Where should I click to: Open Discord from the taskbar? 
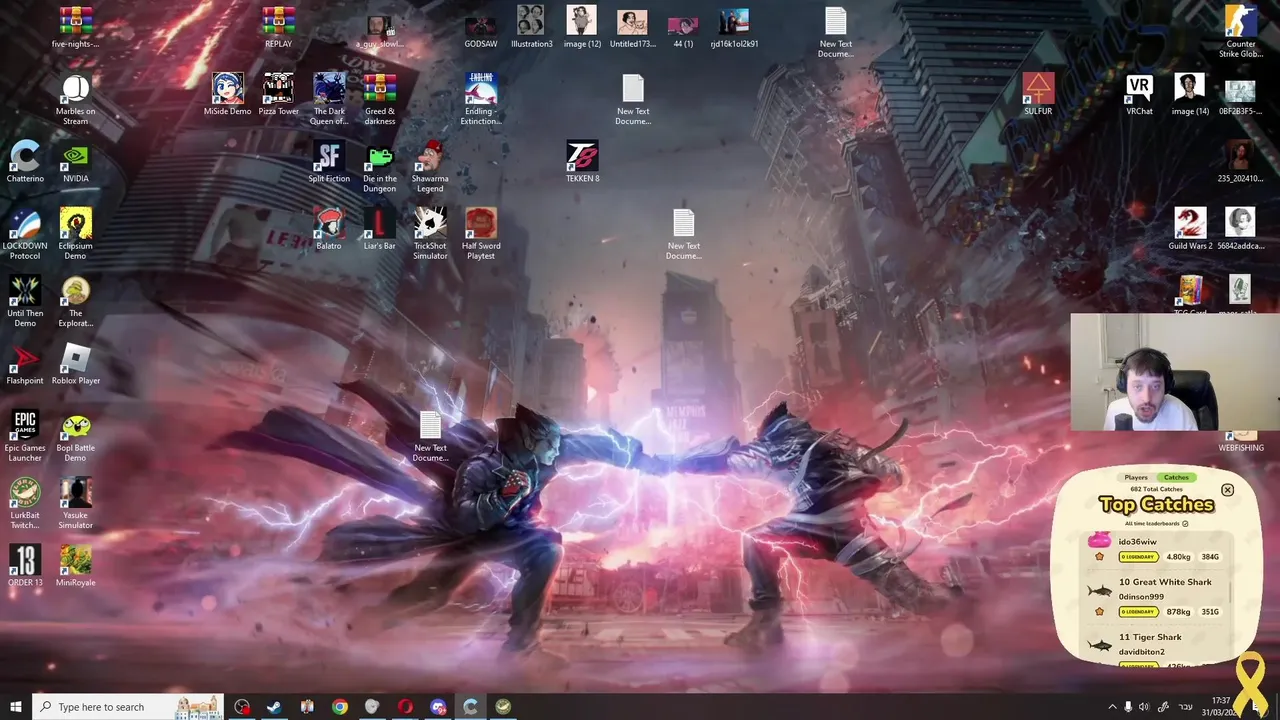click(x=438, y=707)
